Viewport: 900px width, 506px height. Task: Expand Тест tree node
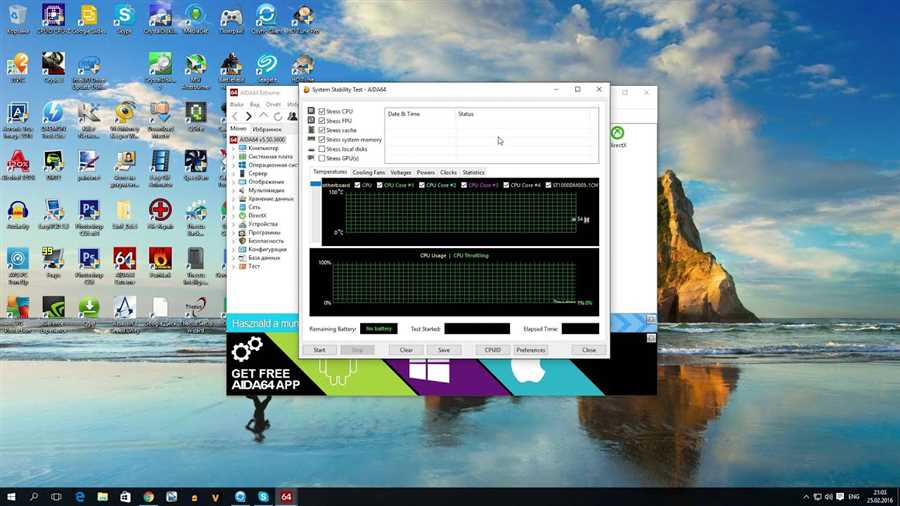pyautogui.click(x=234, y=266)
